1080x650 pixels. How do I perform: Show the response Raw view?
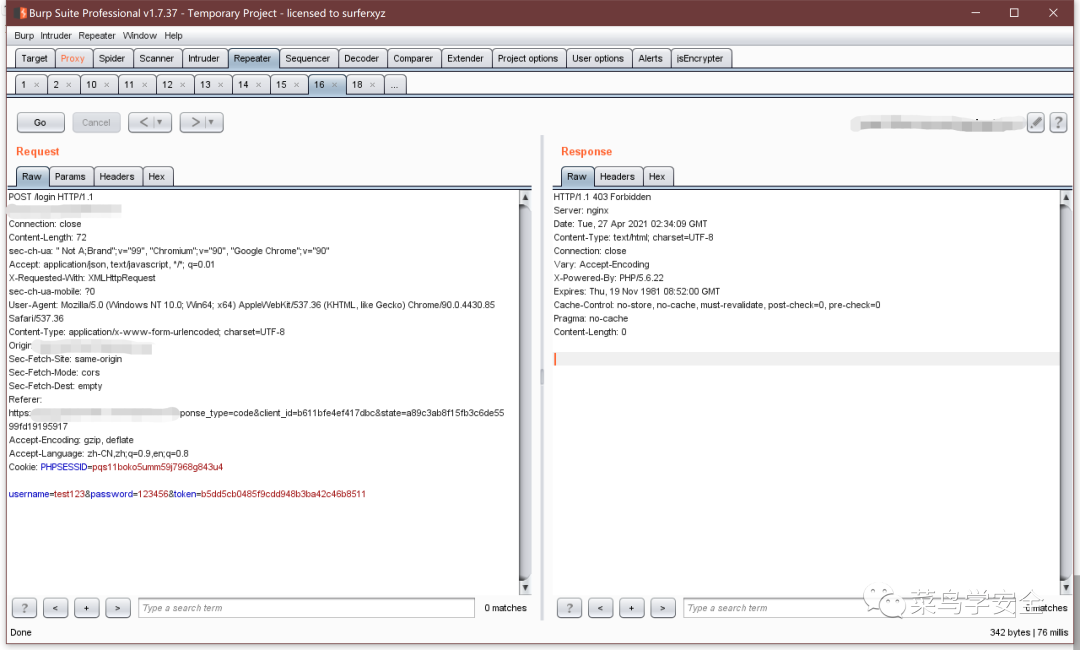click(577, 177)
